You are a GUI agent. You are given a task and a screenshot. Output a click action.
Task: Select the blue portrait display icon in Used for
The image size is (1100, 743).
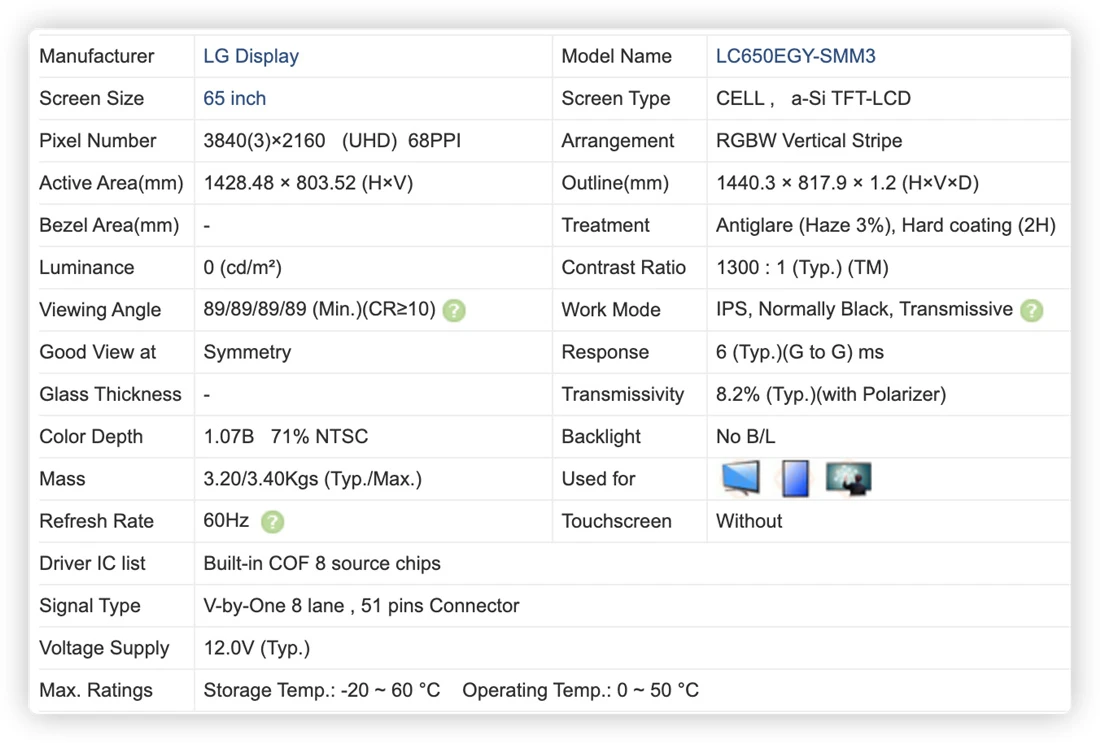795,478
